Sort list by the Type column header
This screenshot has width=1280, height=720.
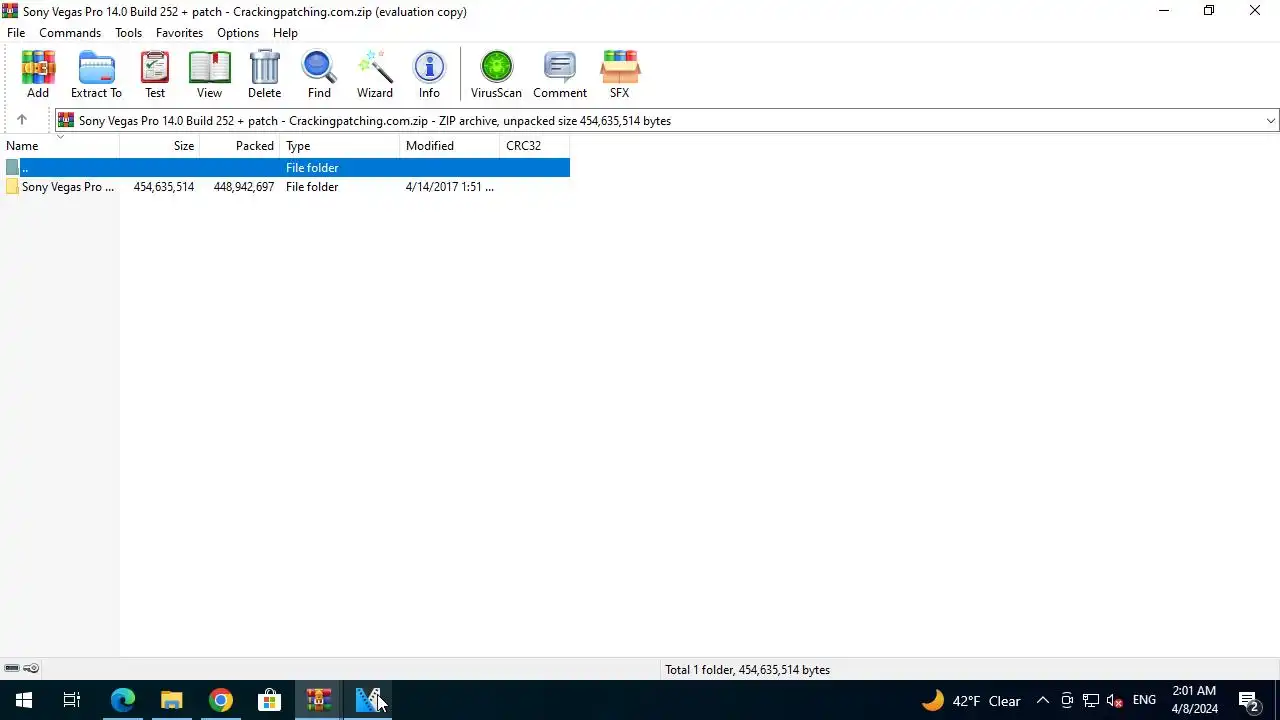pos(340,146)
